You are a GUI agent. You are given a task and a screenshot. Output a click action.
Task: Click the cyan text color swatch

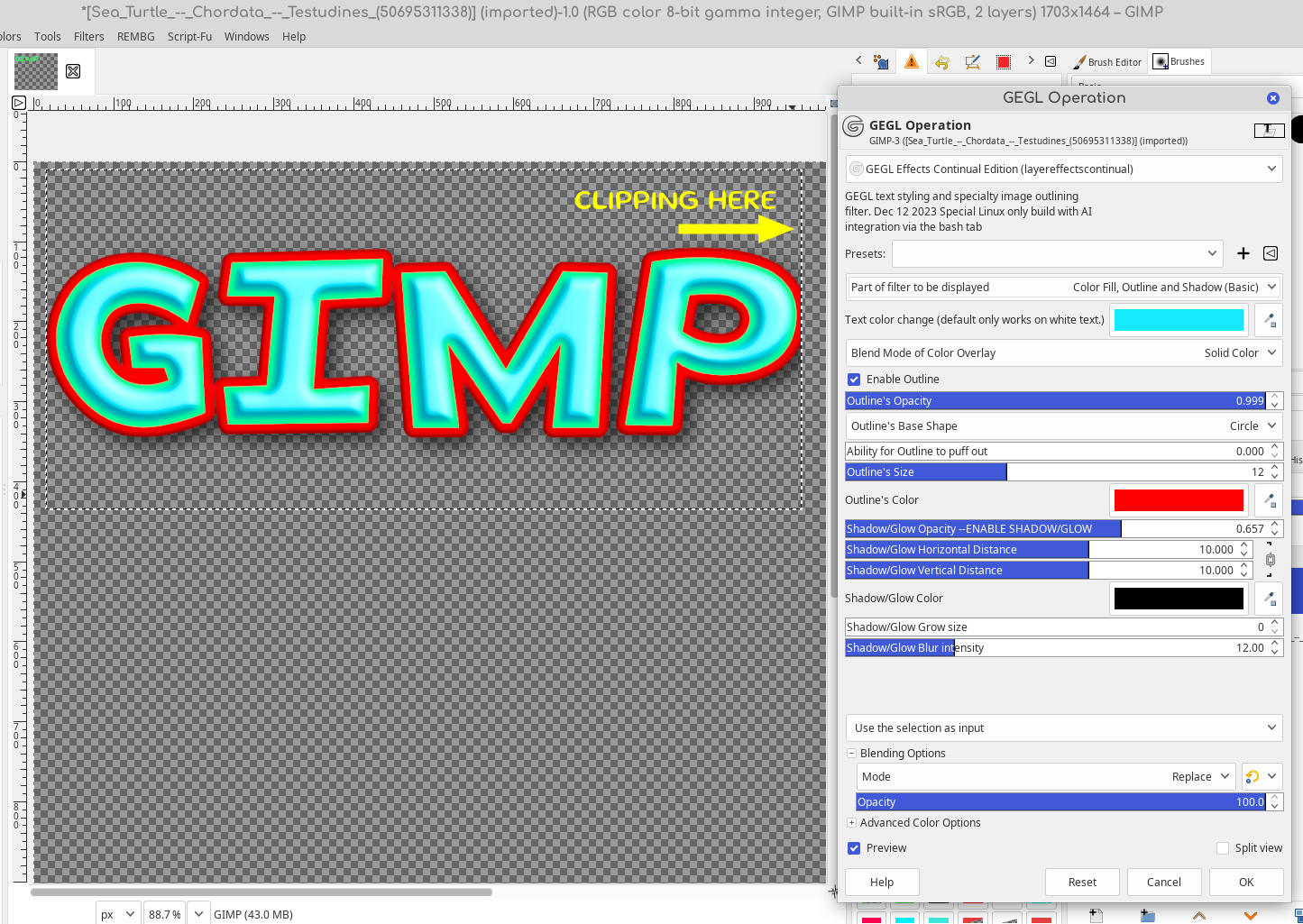coord(1179,320)
